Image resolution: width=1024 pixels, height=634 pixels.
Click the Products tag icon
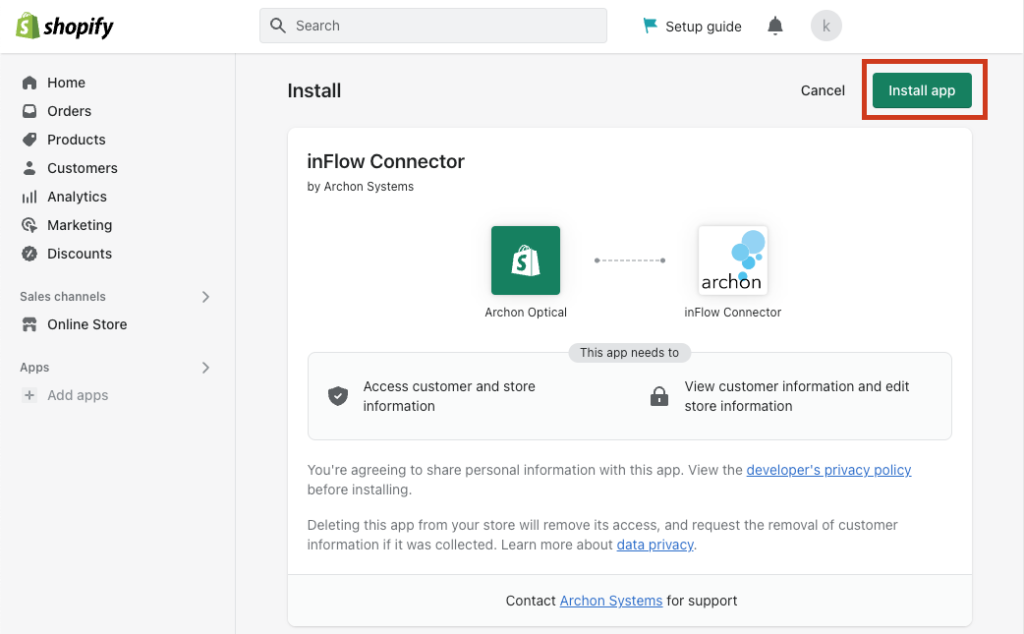[x=29, y=140]
